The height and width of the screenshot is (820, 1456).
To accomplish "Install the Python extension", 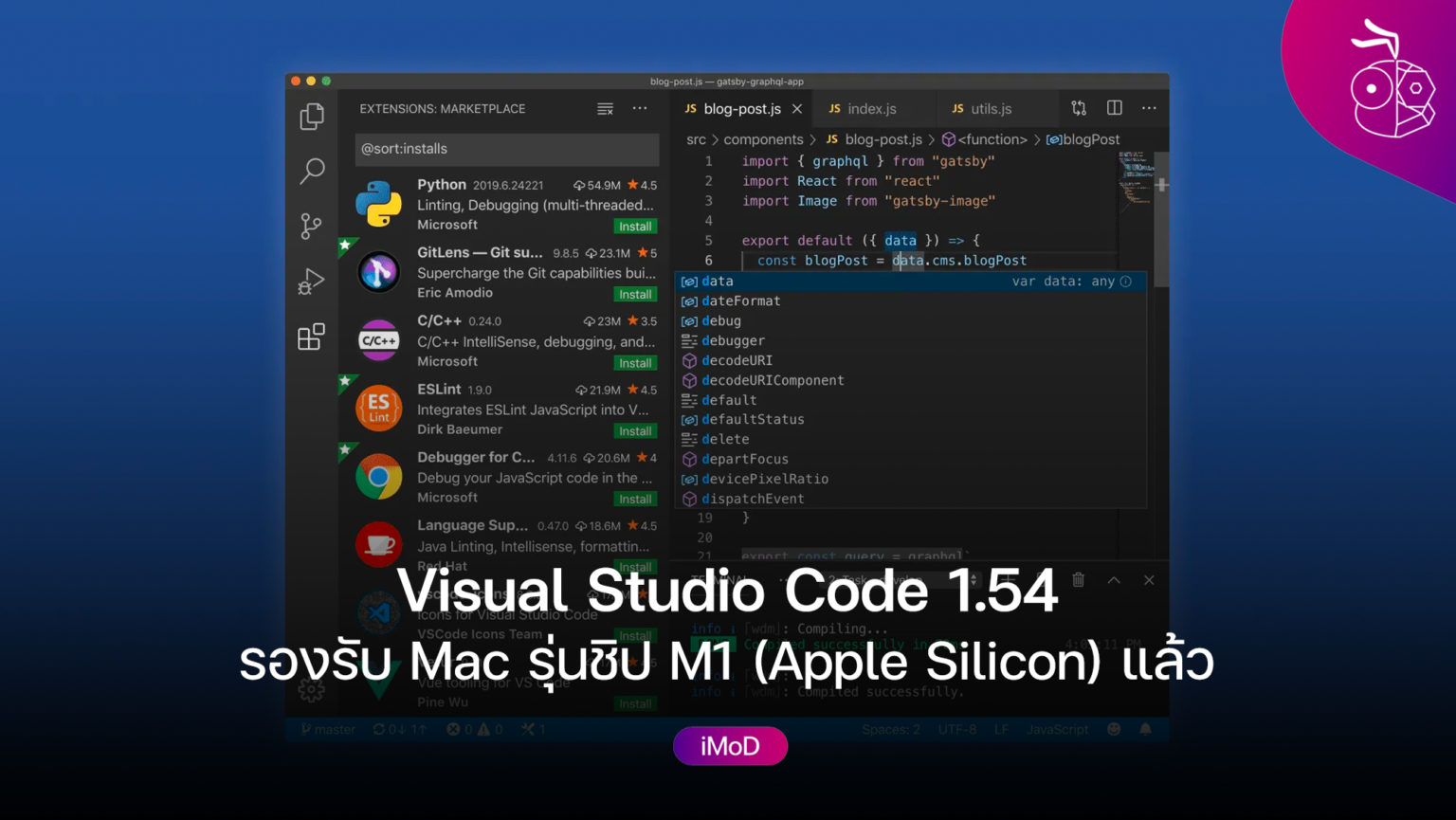I will 635,226.
